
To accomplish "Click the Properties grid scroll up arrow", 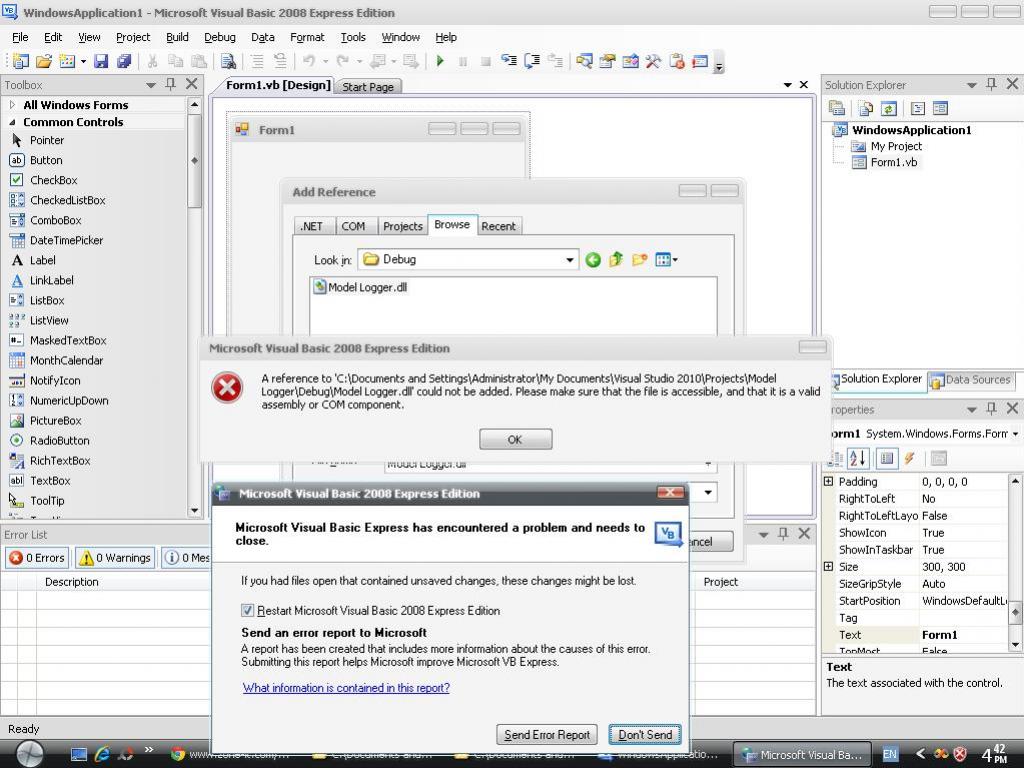I will coord(1016,481).
